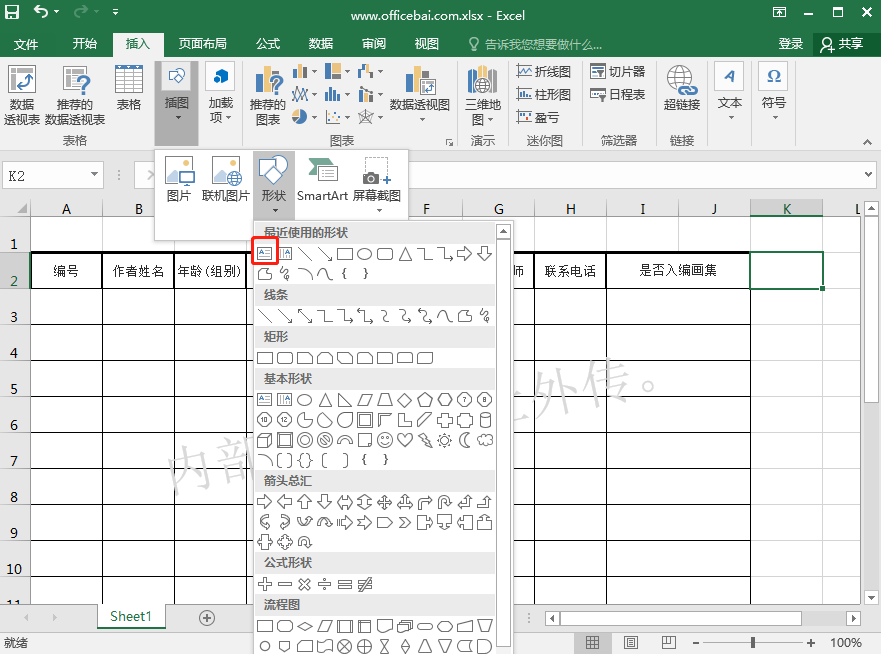Switch to the 开始 ribbon tab
The width and height of the screenshot is (881, 654).
85,44
